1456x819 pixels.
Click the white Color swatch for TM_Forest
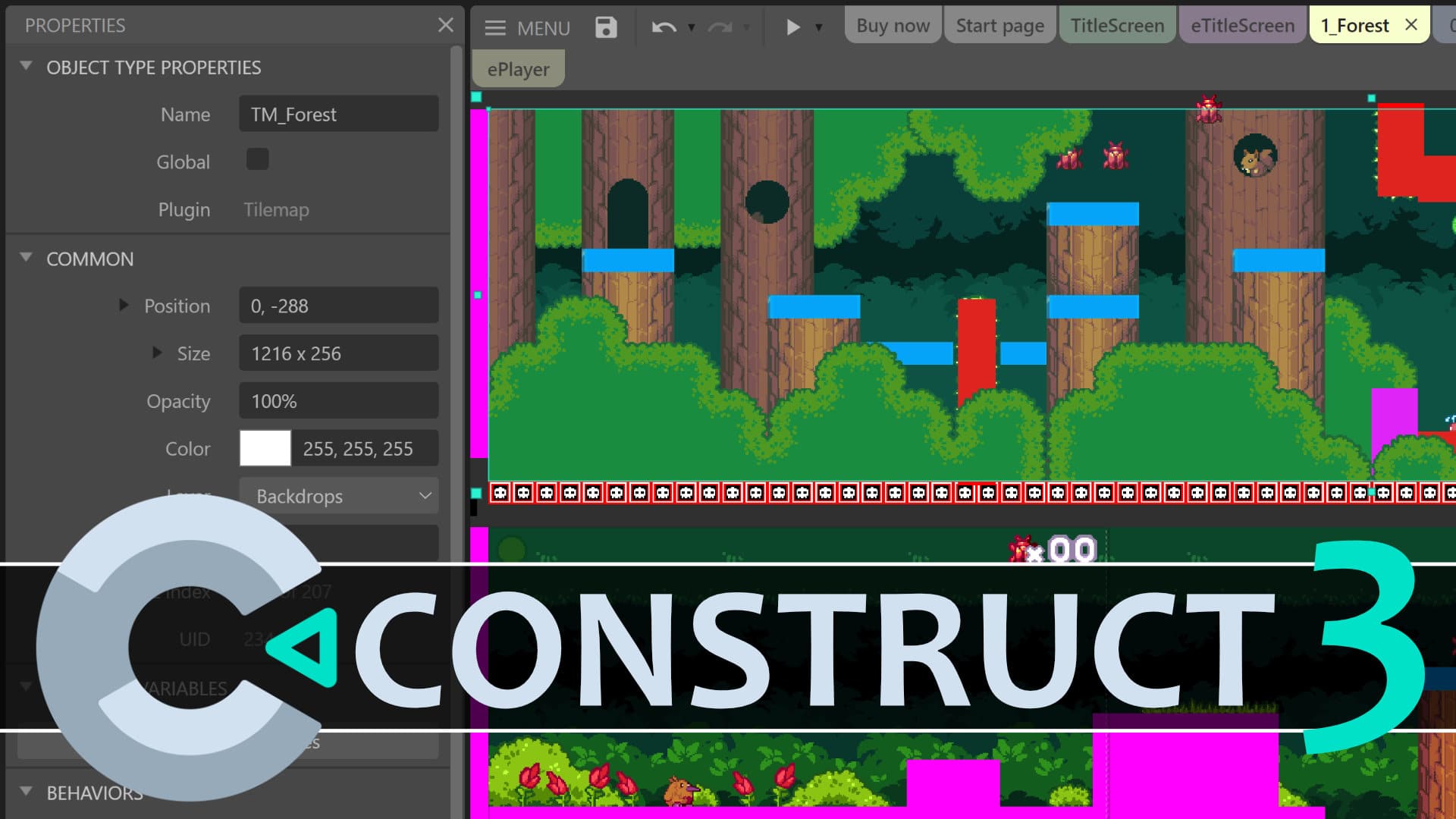[x=263, y=448]
